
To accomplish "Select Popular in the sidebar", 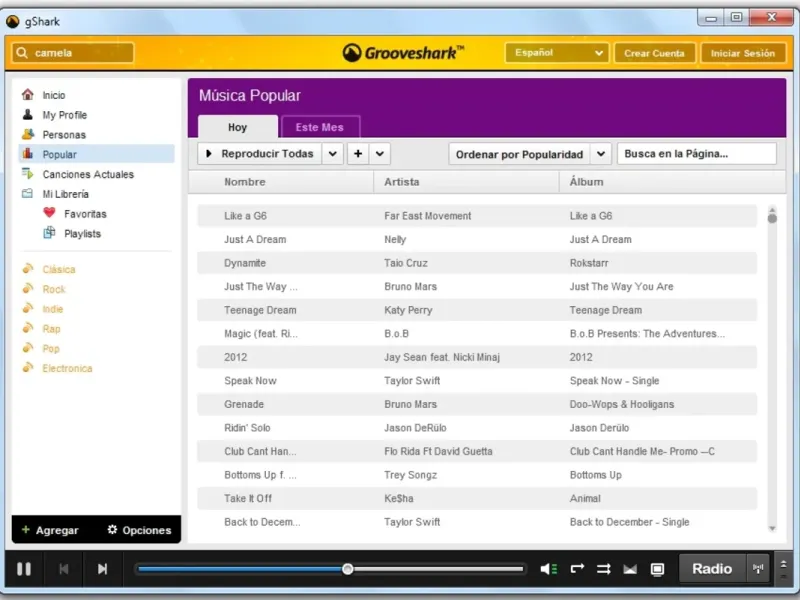I will pyautogui.click(x=96, y=154).
